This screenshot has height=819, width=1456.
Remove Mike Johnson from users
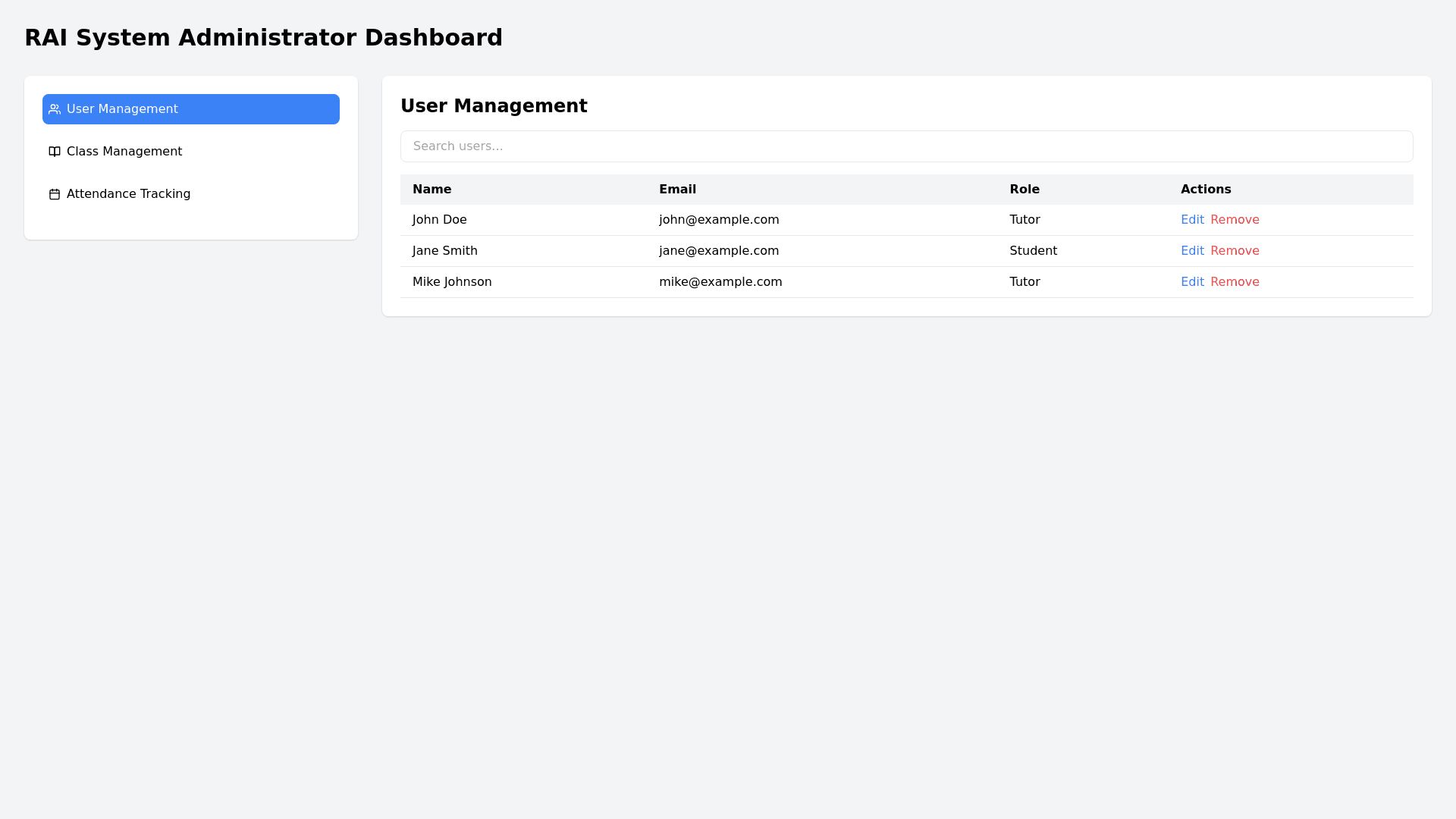(x=1235, y=282)
